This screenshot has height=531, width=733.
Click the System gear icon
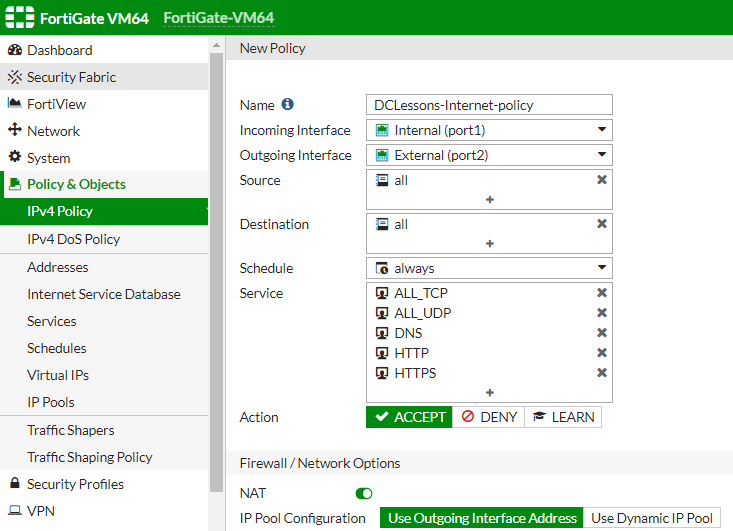click(x=15, y=157)
